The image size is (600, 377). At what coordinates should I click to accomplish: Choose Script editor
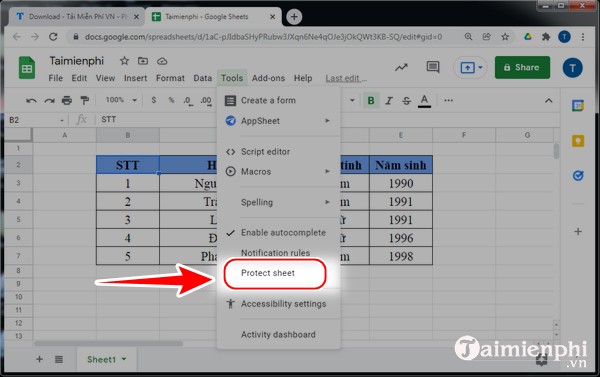coord(279,152)
